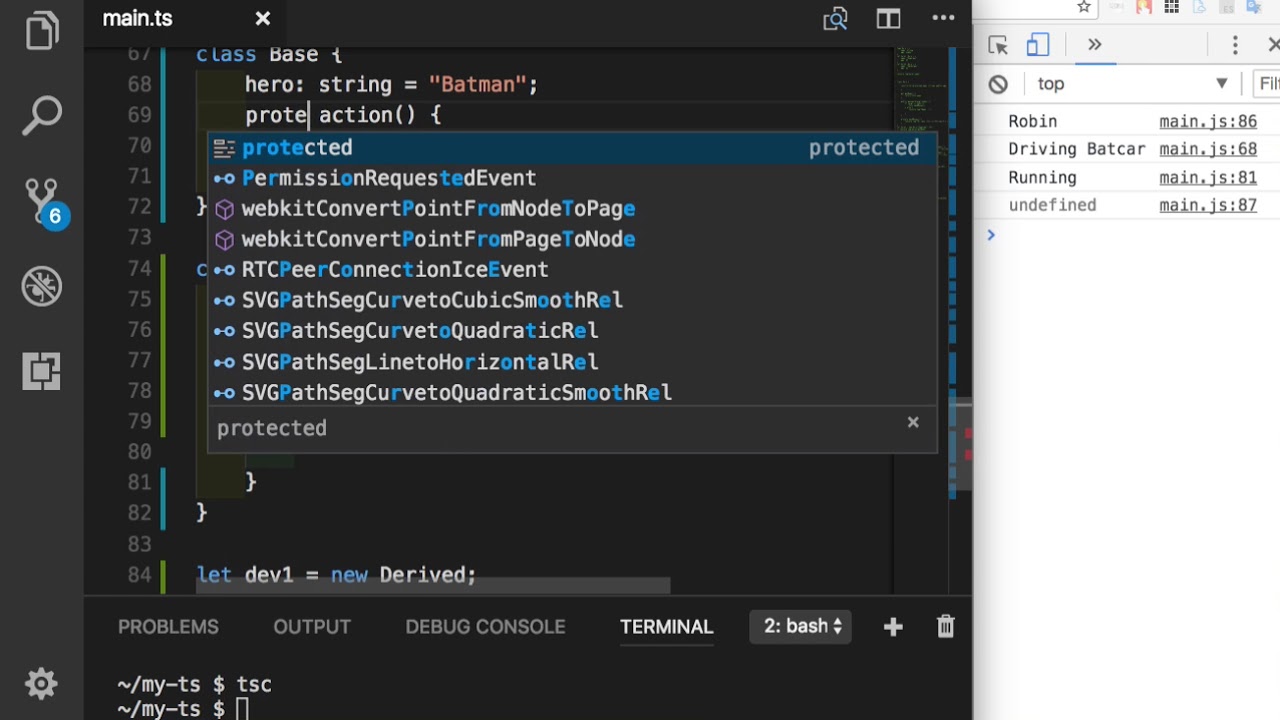Expand more DevTools tabs chevron
Screen dimensions: 1280x720
tap(1094, 45)
